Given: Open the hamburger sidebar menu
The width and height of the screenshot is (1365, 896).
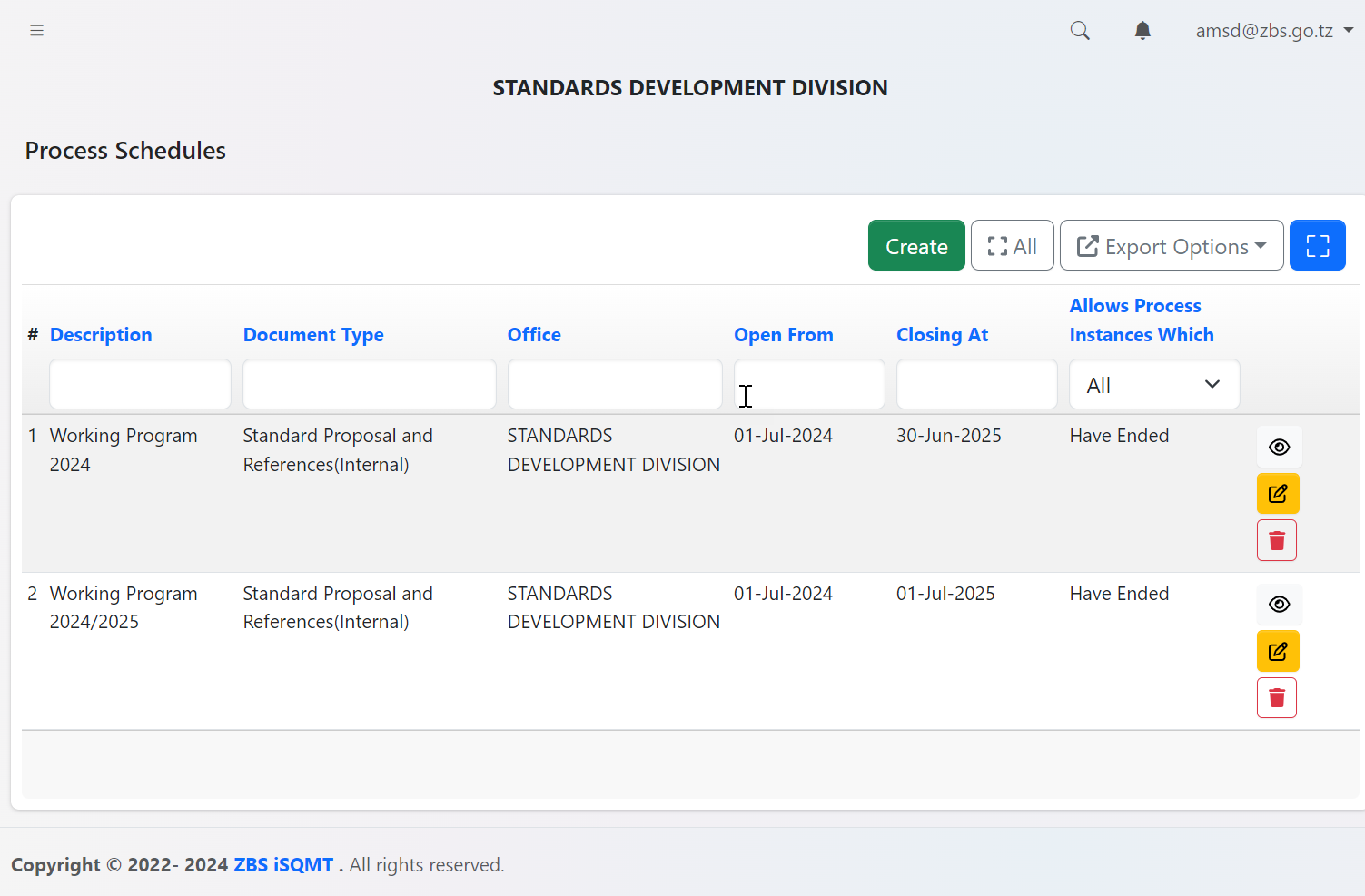Looking at the screenshot, I should pyautogui.click(x=36, y=31).
